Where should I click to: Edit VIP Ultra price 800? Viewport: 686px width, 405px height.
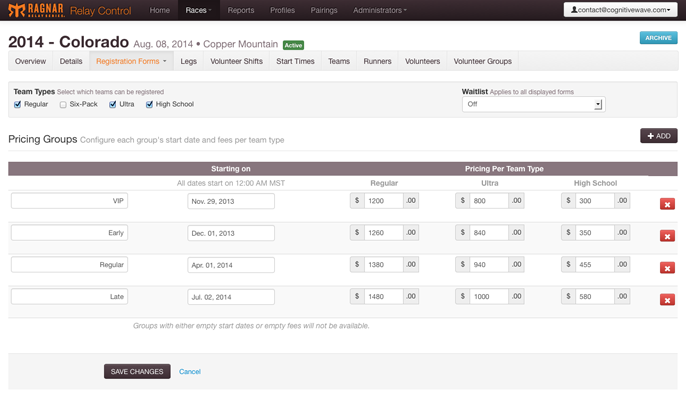(489, 201)
